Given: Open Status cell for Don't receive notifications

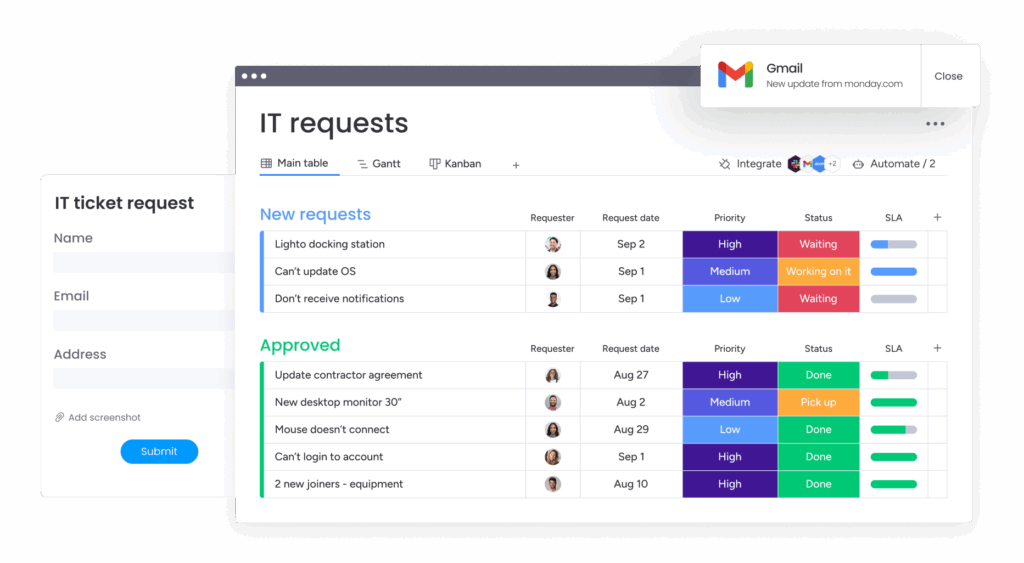Looking at the screenshot, I should pos(818,298).
